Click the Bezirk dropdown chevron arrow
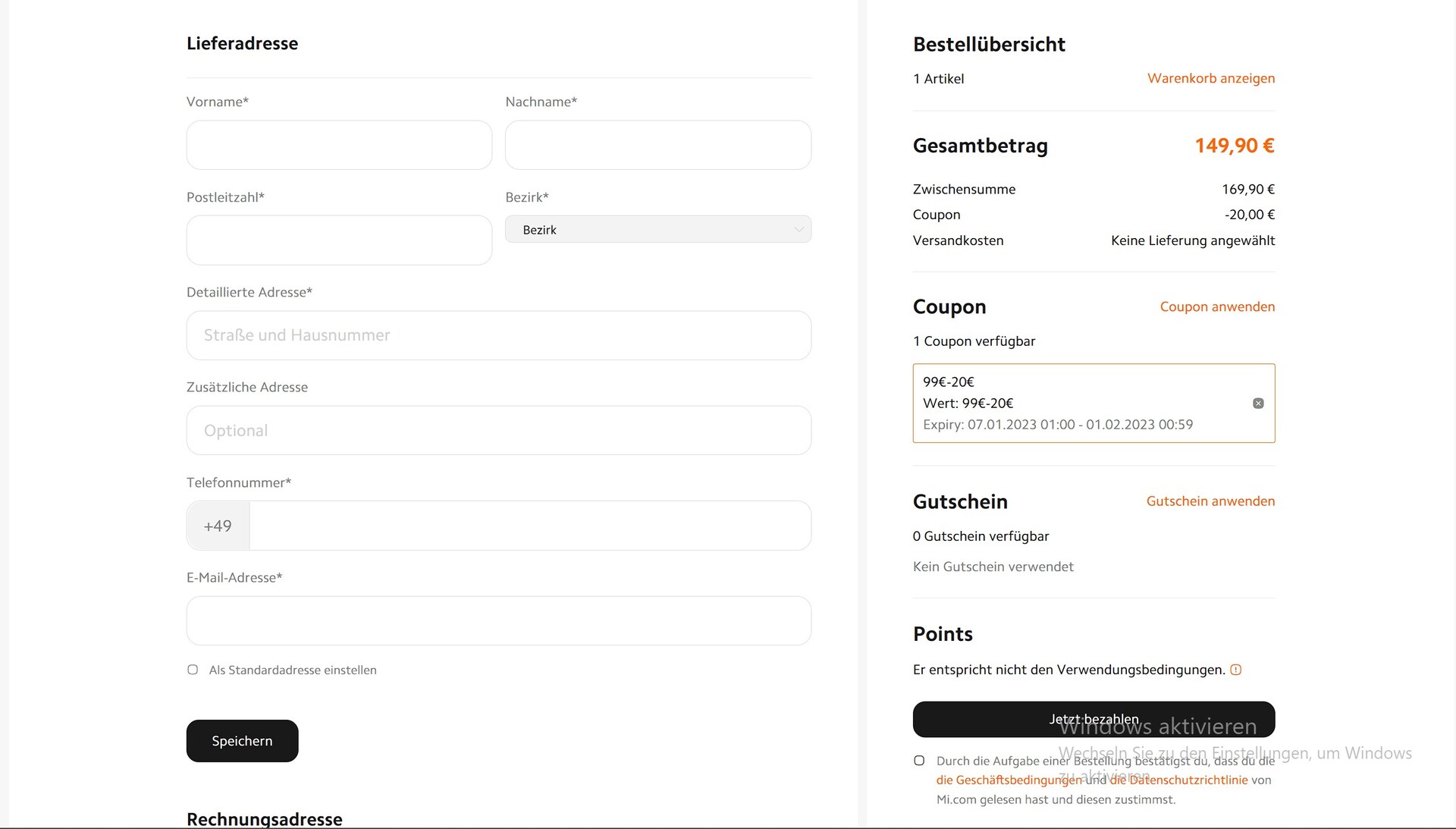The width and height of the screenshot is (1456, 829). coord(799,229)
